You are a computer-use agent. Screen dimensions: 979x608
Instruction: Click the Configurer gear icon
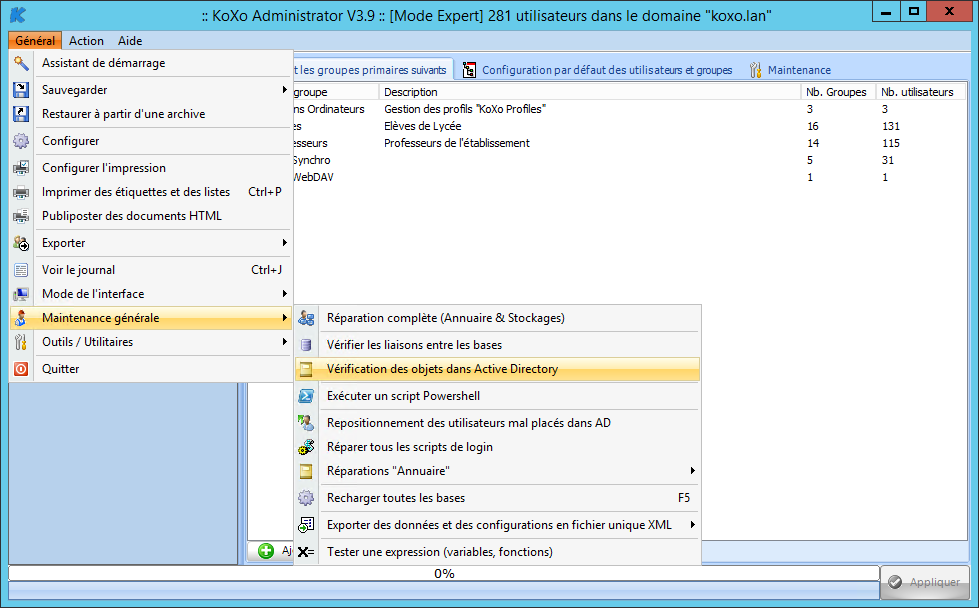coord(21,141)
